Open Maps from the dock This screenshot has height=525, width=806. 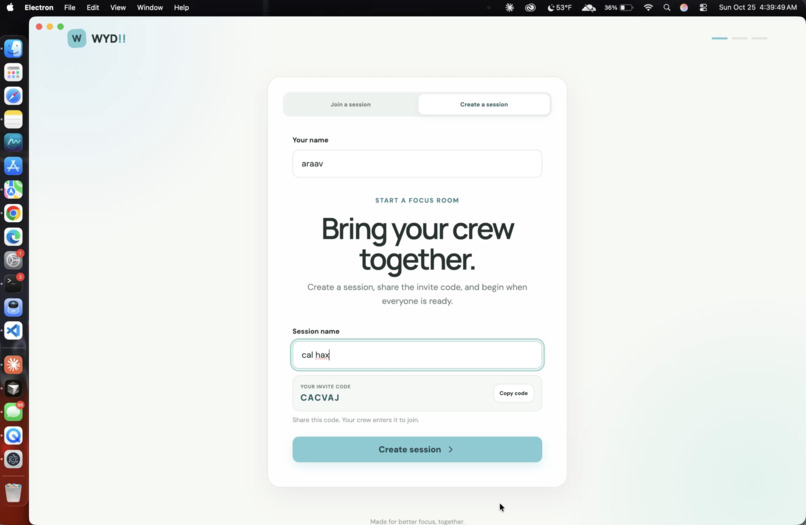pyautogui.click(x=13, y=190)
